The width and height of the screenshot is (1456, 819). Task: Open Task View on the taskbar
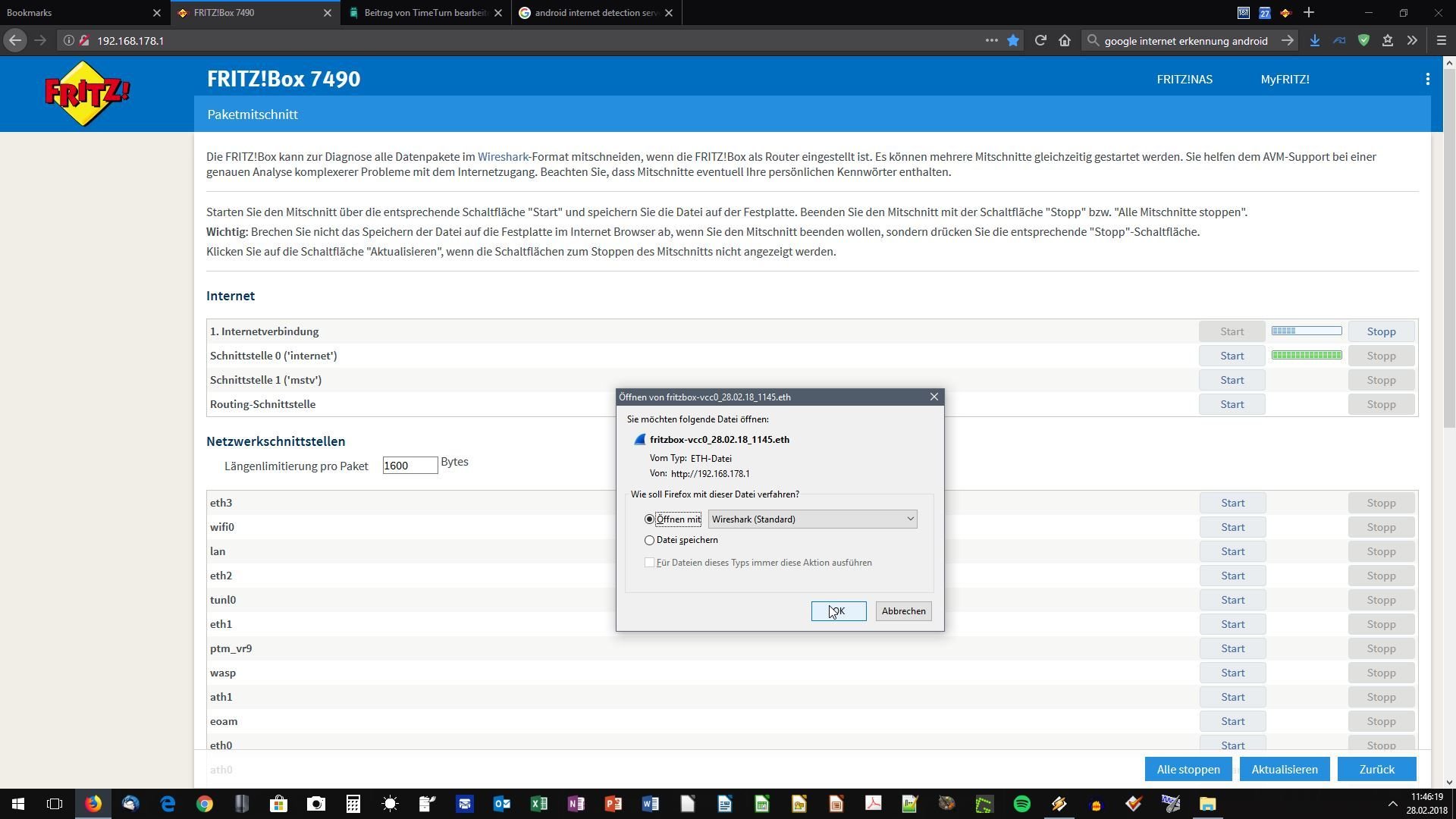(55, 803)
